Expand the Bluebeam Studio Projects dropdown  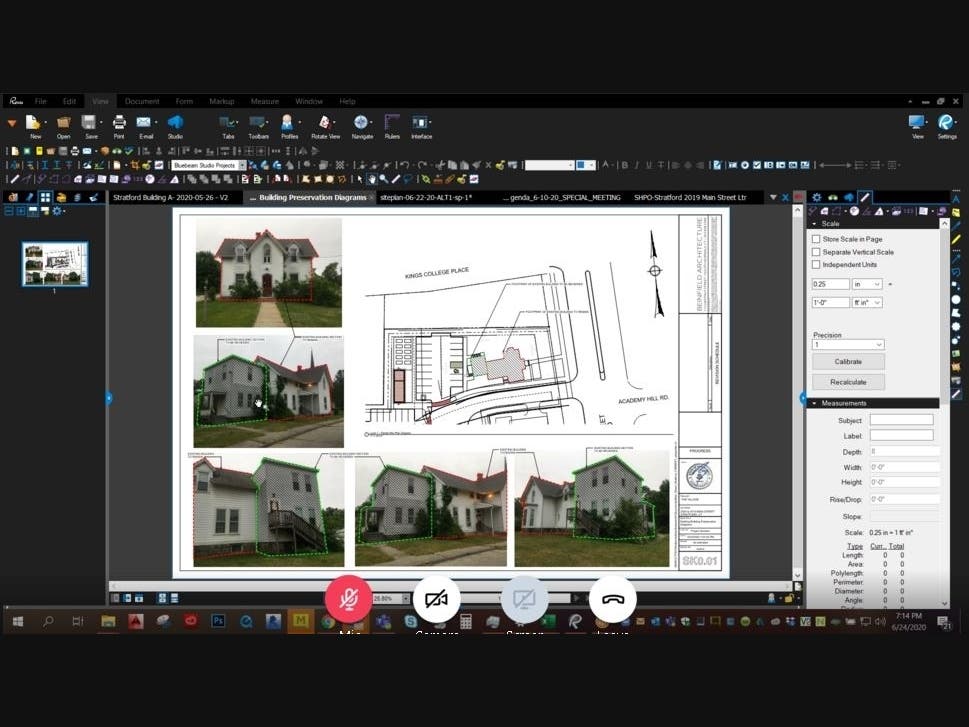207,165
